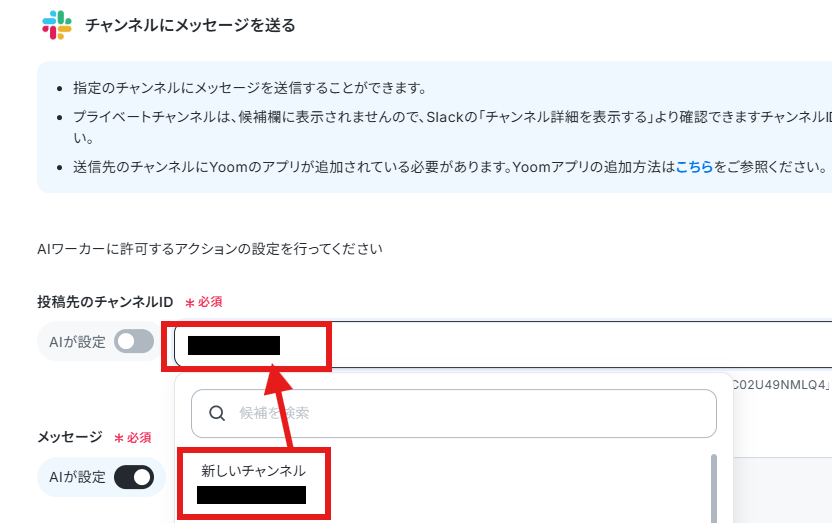Image resolution: width=832 pixels, height=523 pixels.
Task: Focus the 候補を検索 search field
Action: (454, 413)
